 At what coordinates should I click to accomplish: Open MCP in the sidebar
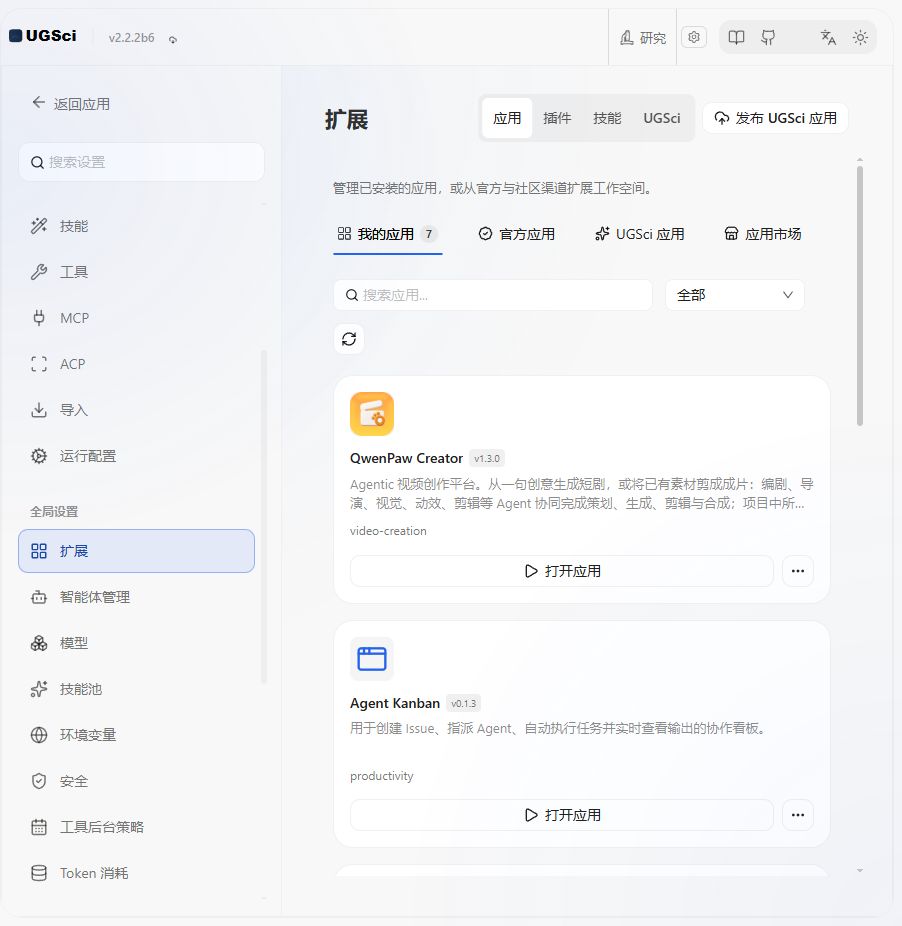click(136, 318)
